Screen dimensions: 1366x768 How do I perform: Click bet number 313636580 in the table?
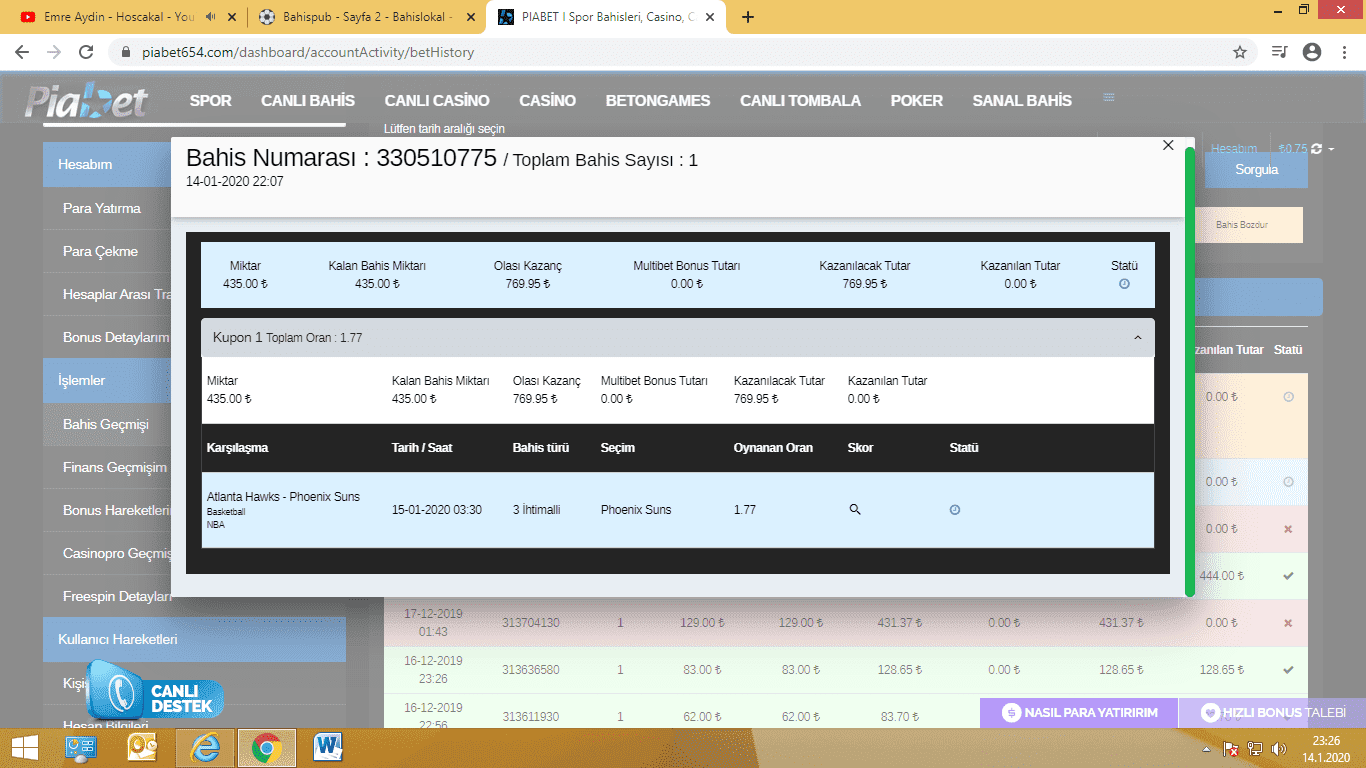click(530, 670)
